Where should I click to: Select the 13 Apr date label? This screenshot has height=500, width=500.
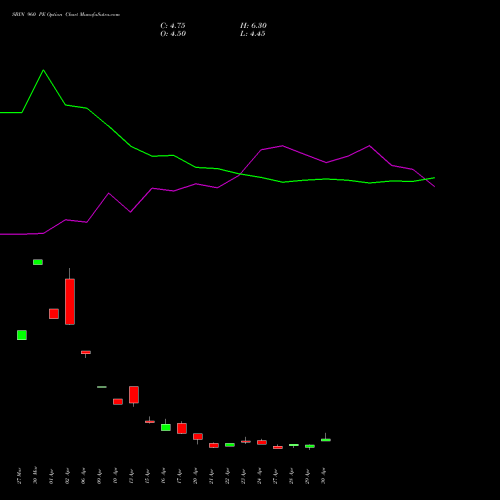(x=131, y=476)
